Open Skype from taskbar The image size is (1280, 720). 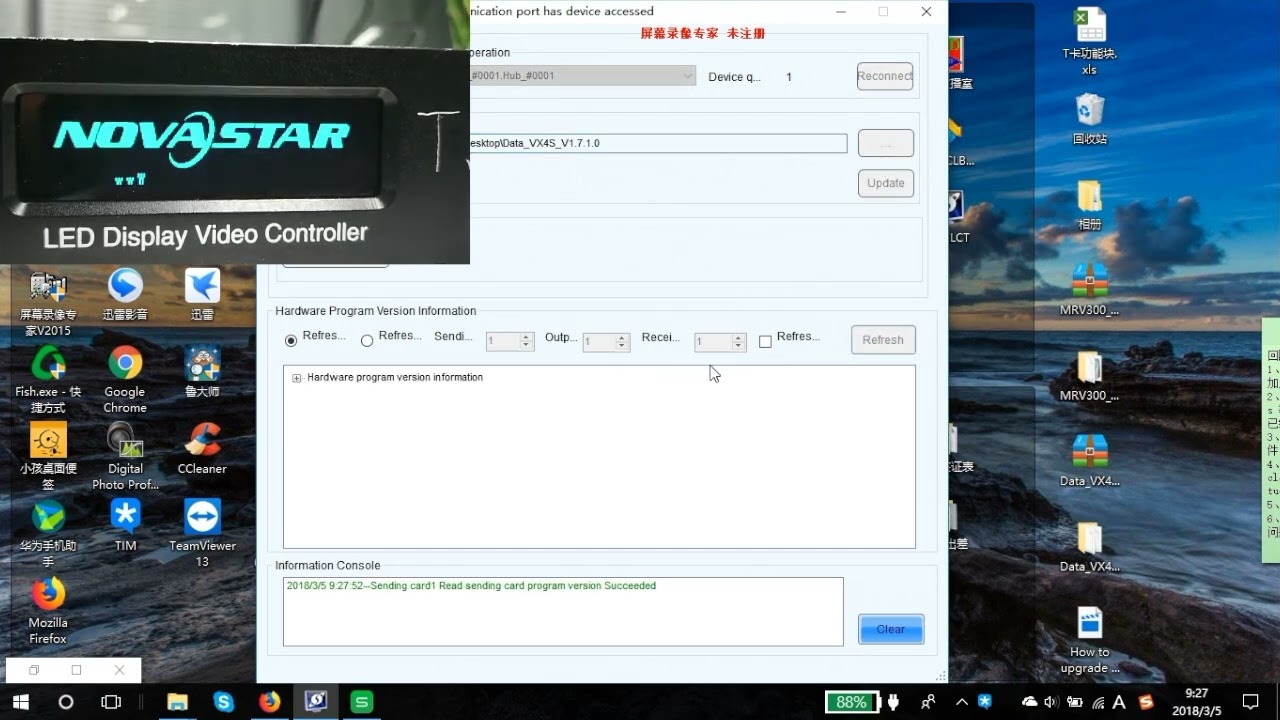pos(223,702)
